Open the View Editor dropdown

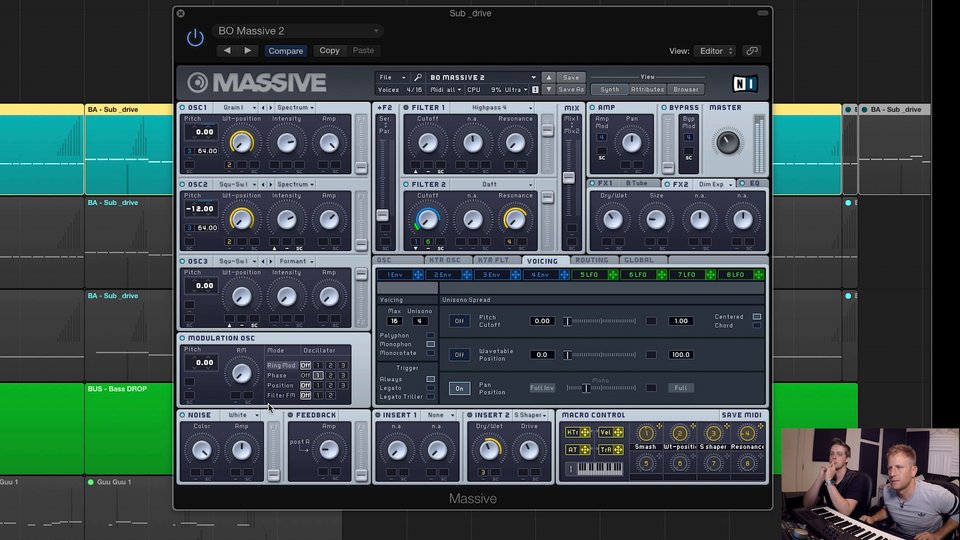(x=715, y=51)
